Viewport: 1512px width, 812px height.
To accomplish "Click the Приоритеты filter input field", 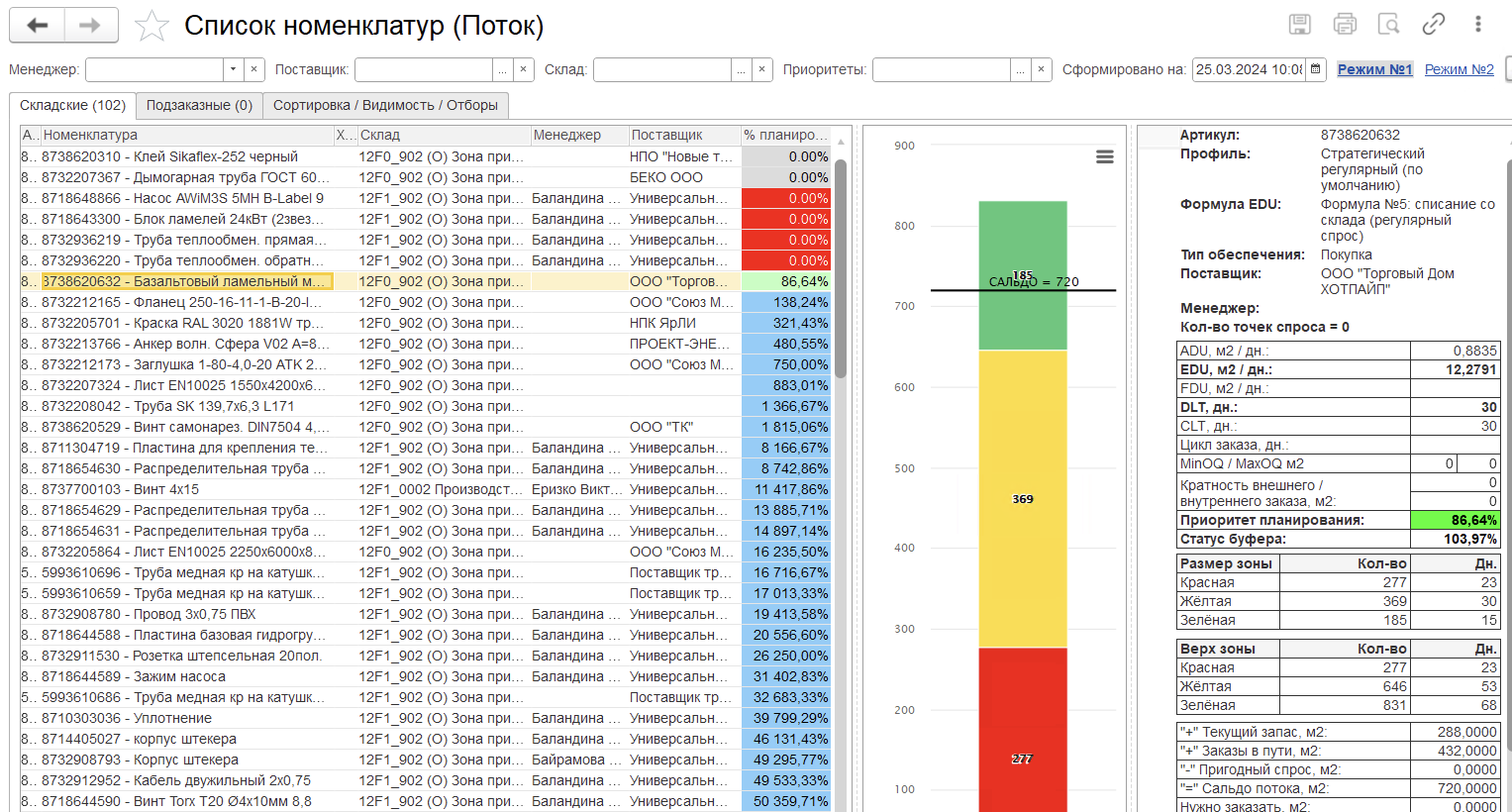I will click(x=942, y=69).
